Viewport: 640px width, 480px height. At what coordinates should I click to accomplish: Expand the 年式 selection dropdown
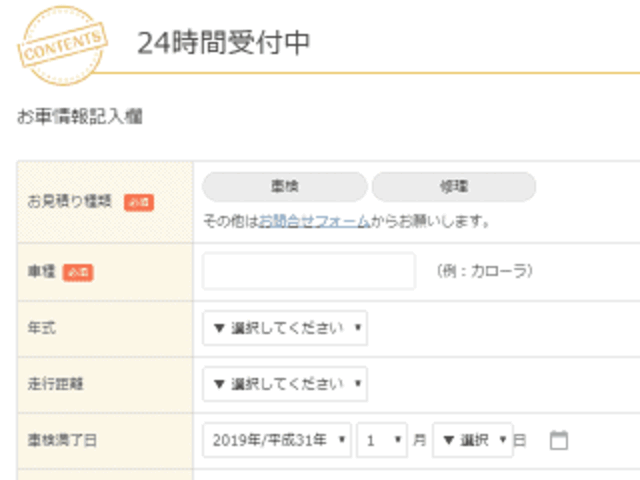pos(285,328)
